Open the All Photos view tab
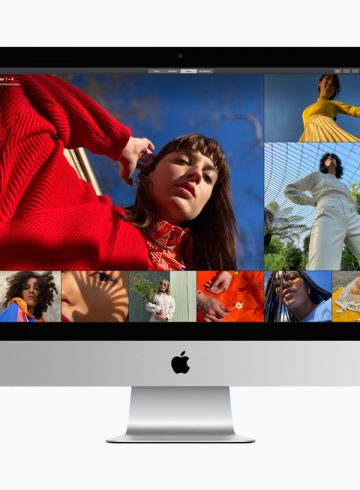 tap(205, 71)
